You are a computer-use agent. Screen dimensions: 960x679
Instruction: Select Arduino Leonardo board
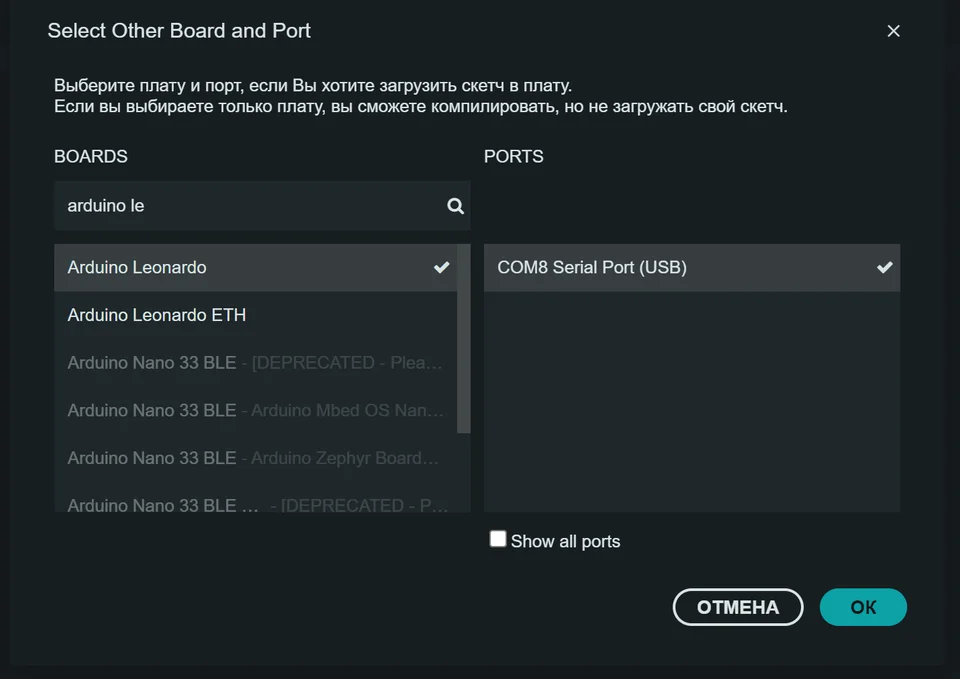click(255, 268)
